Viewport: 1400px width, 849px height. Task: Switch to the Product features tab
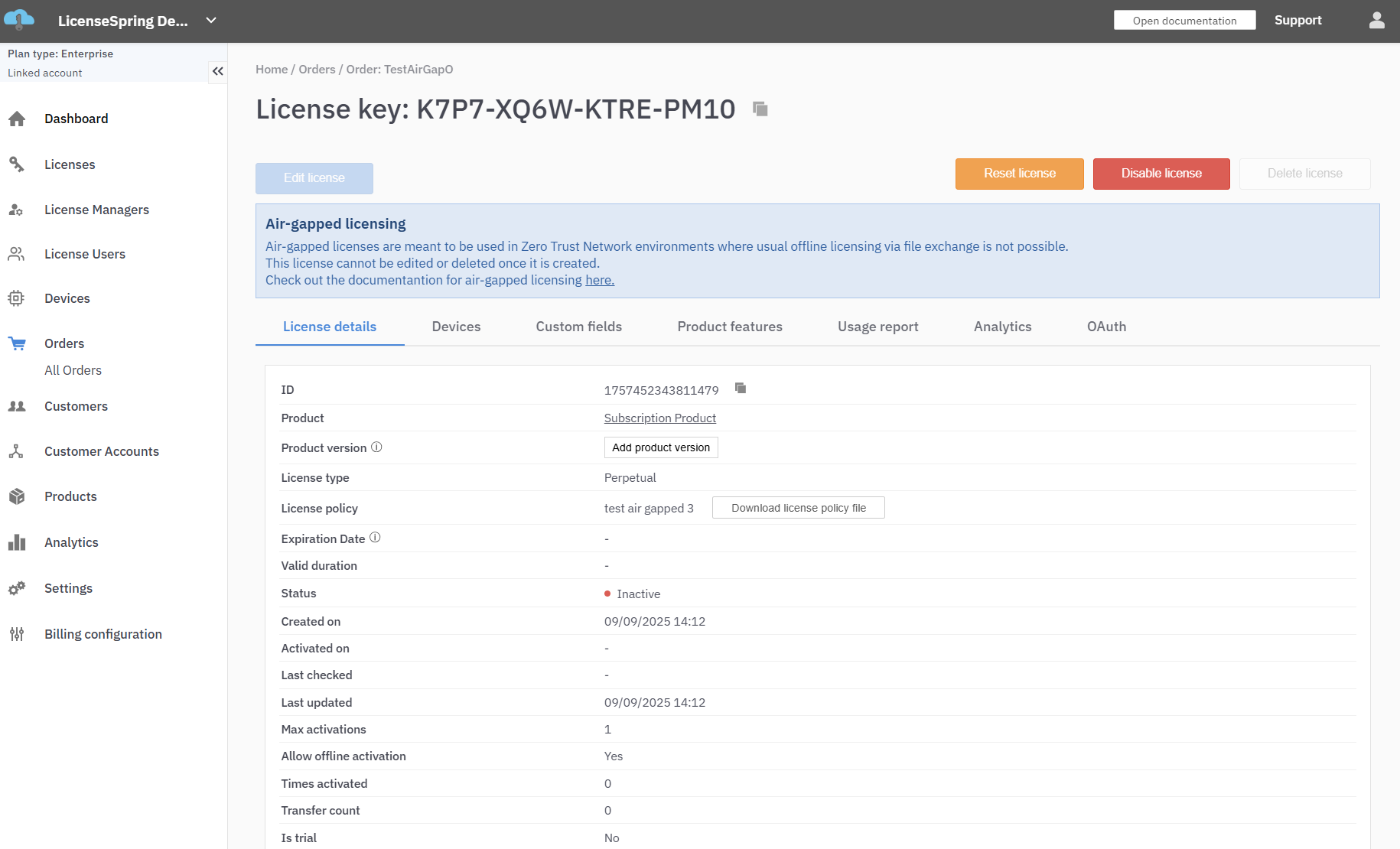pyautogui.click(x=729, y=327)
